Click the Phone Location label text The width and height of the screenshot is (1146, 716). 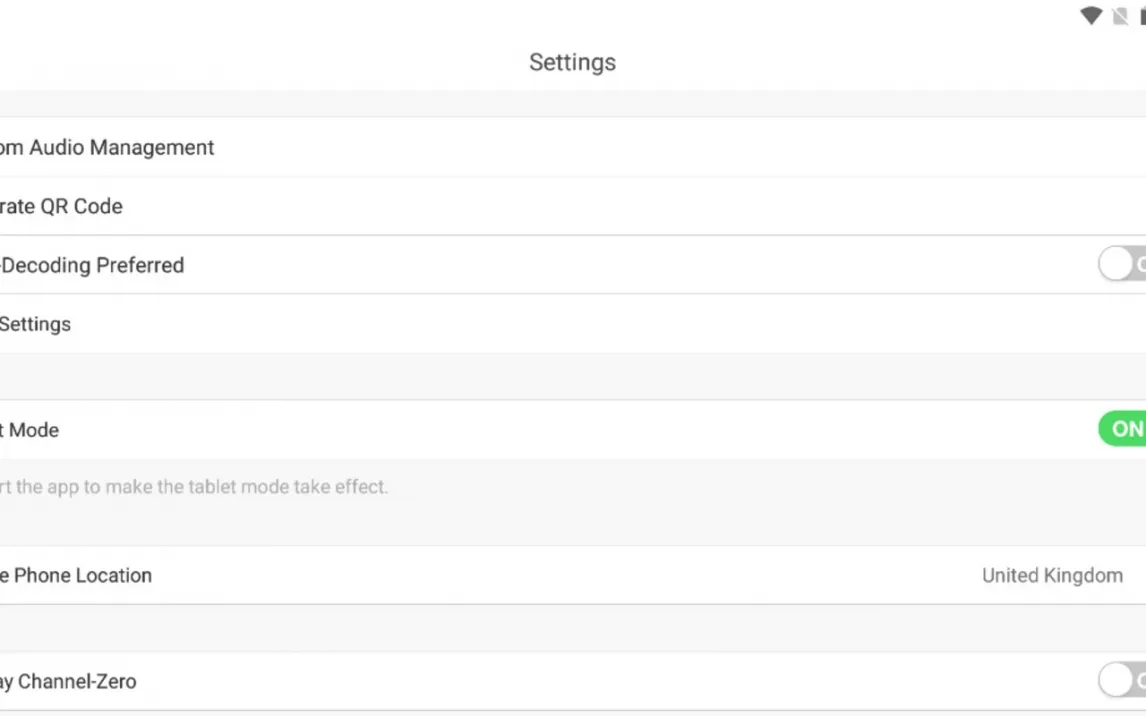76,575
